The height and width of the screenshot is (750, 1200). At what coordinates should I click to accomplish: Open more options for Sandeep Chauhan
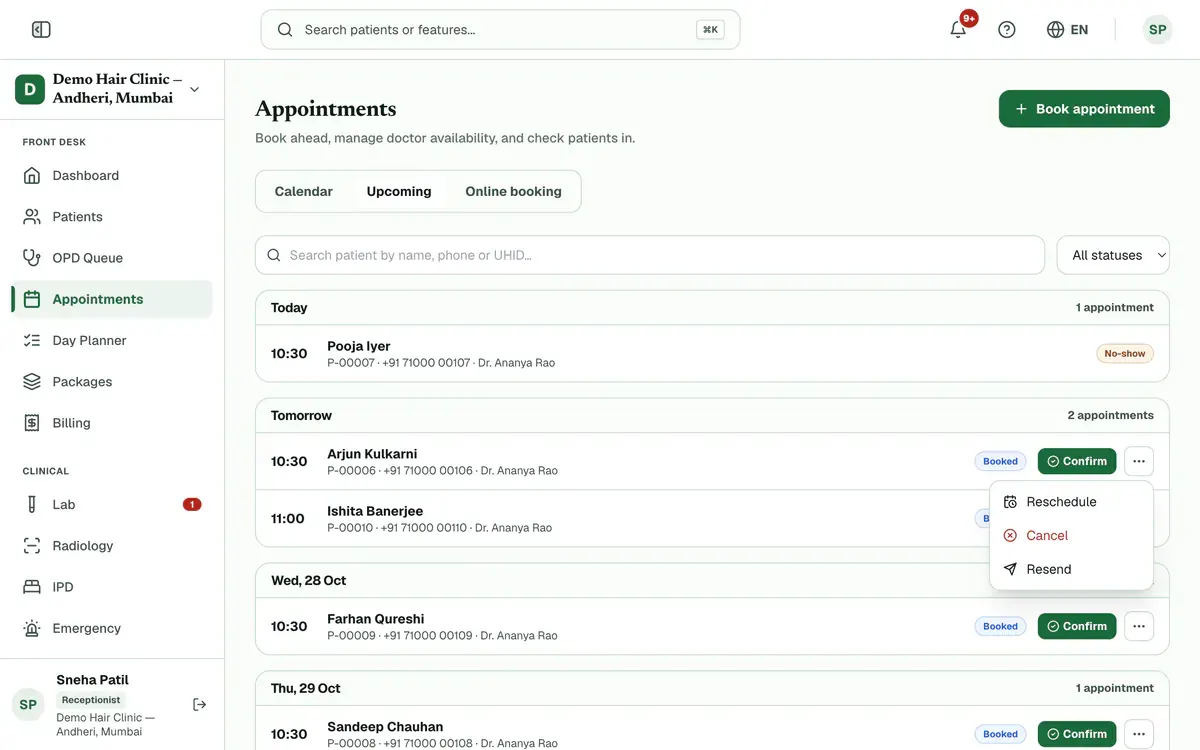(1139, 734)
